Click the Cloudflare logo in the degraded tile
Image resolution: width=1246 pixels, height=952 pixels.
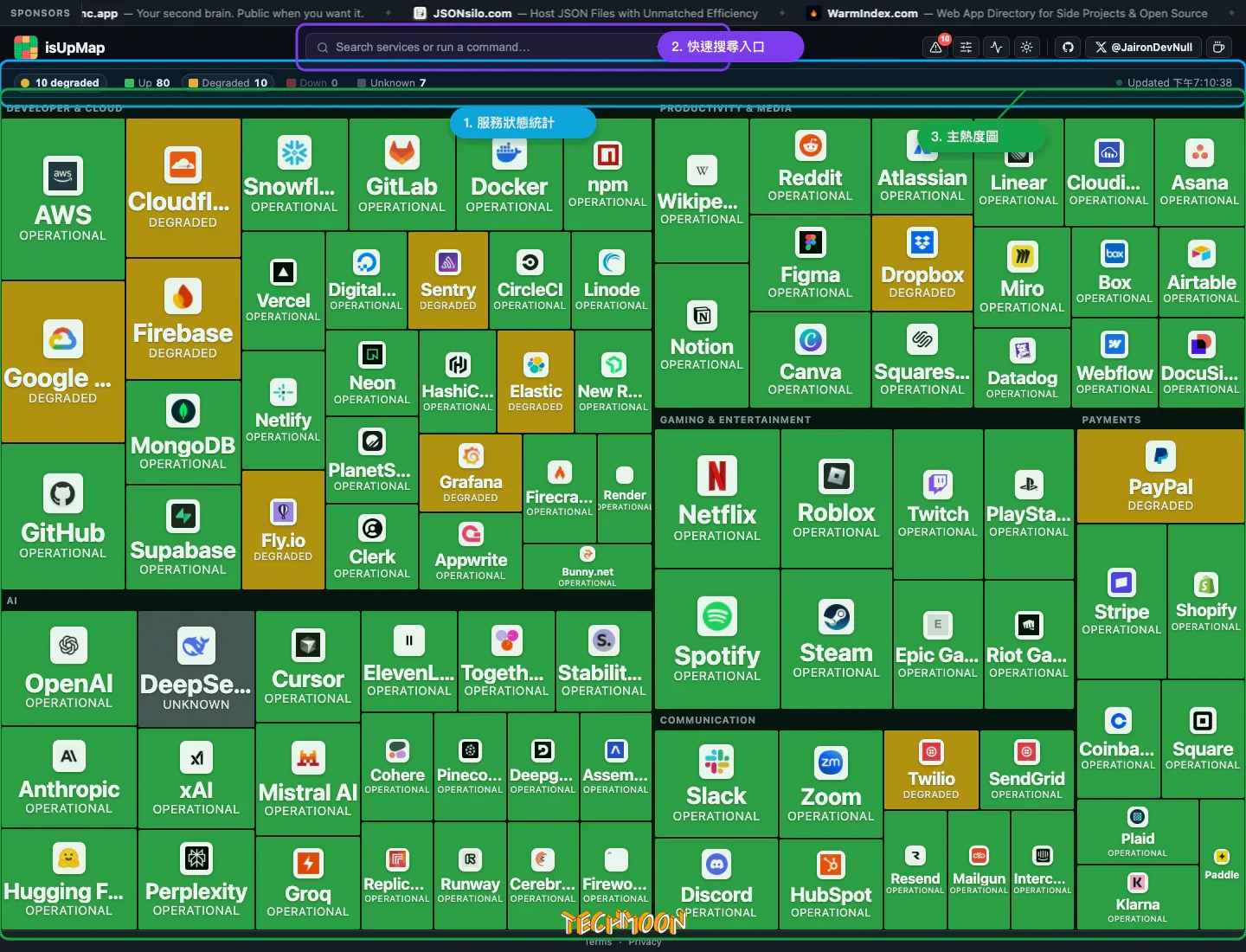click(183, 164)
